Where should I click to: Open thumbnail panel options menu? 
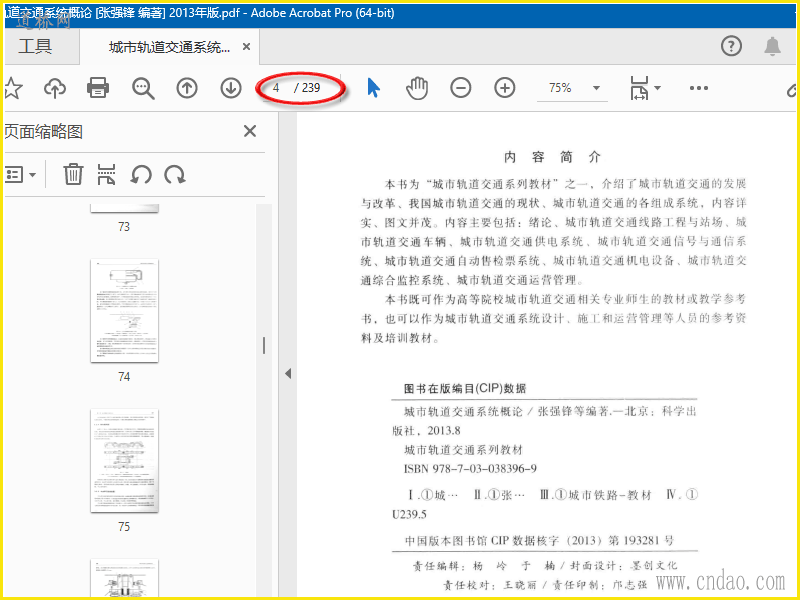pyautogui.click(x=20, y=174)
